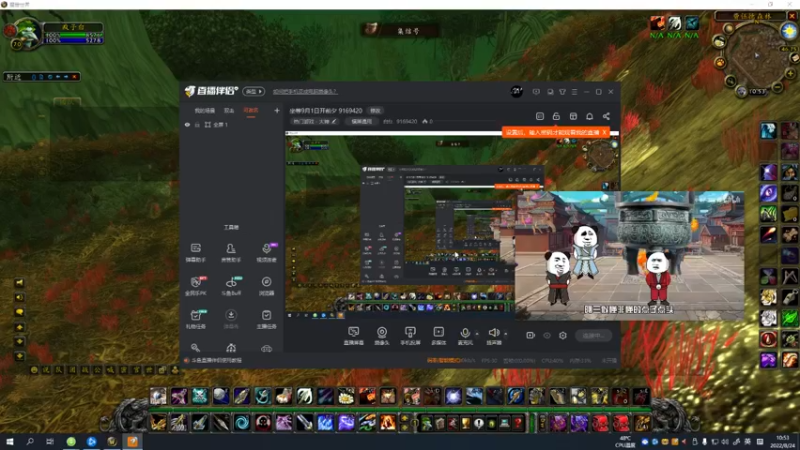
Task: Add a new scene with the plus icon
Action: (x=277, y=110)
